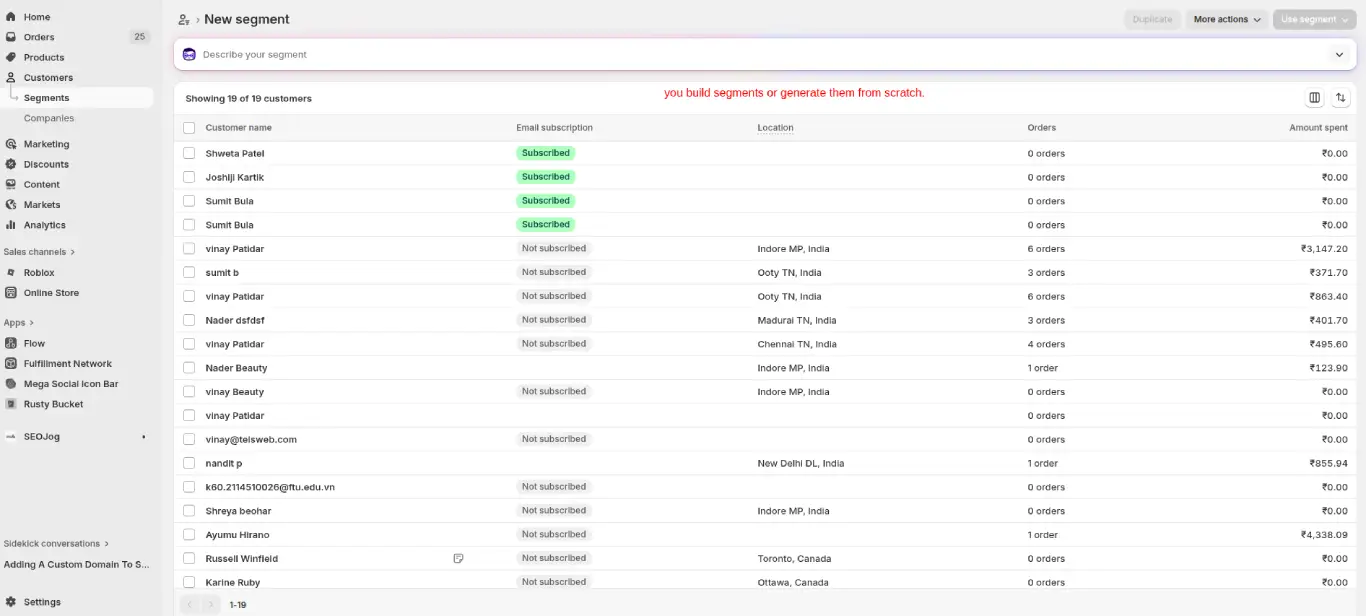Viewport: 1366px width, 616px height.
Task: Open the More actions dropdown
Action: (1226, 18)
